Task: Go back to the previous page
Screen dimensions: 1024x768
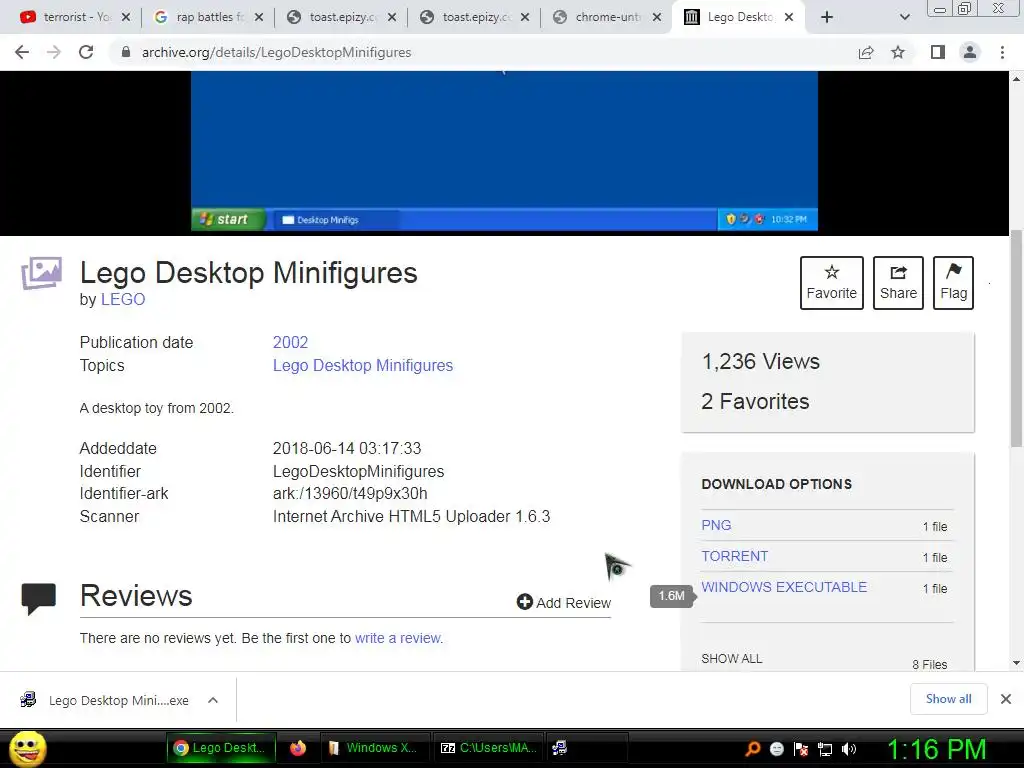Action: pyautogui.click(x=22, y=52)
